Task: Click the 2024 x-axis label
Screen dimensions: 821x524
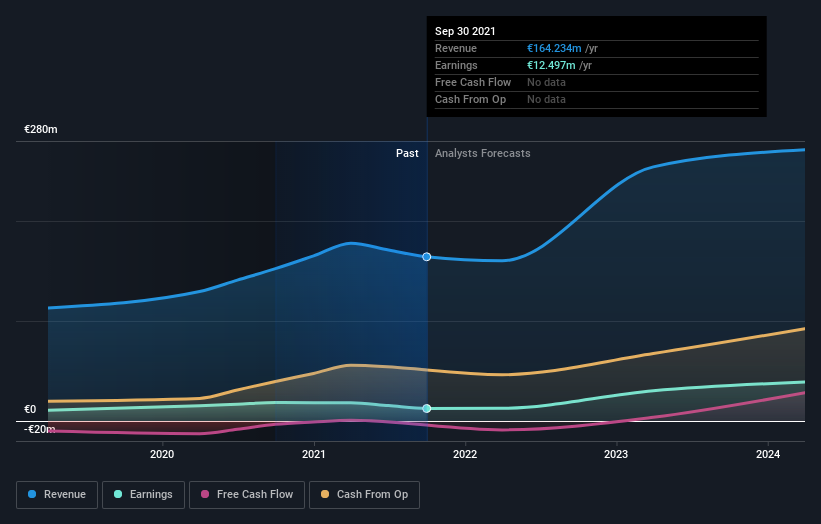Action: coord(768,454)
